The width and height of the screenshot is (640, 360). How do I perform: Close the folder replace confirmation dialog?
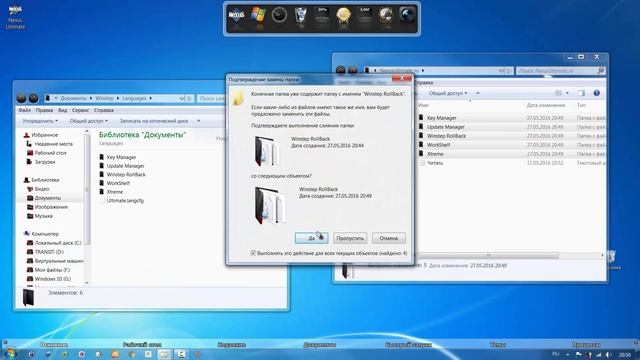[x=402, y=78]
